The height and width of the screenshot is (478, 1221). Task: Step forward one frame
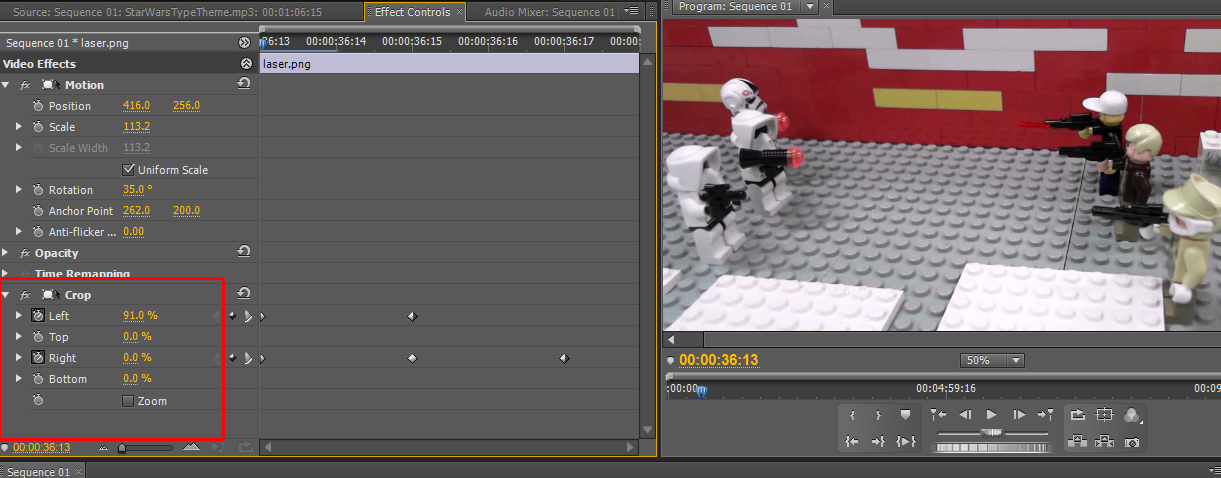click(x=1019, y=414)
